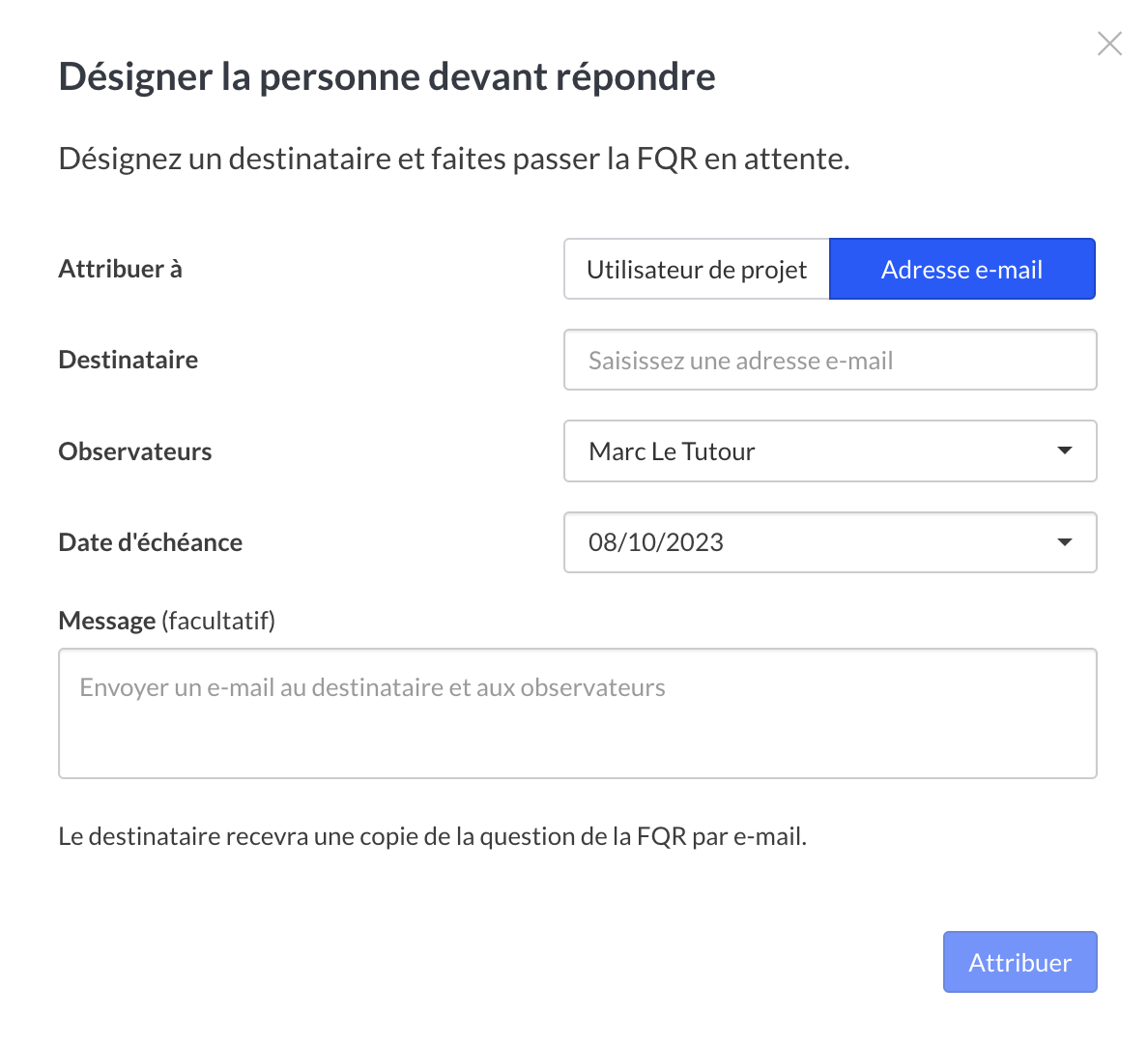Click the Saisissez une adresse e-mail placeholder
Image resolution: width=1148 pixels, height=1046 pixels.
point(740,361)
